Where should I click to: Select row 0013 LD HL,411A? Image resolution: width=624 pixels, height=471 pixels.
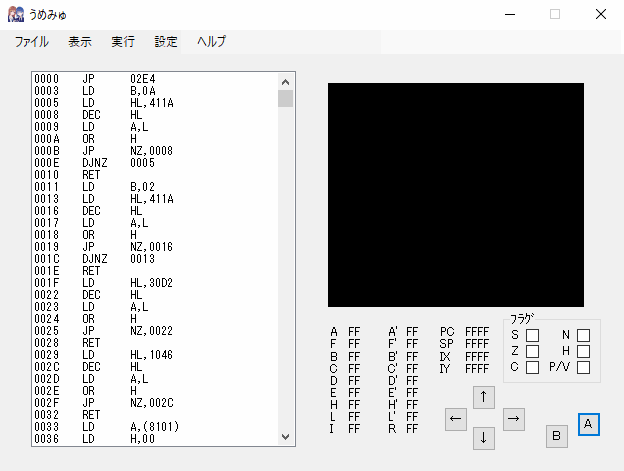[x=155, y=199]
